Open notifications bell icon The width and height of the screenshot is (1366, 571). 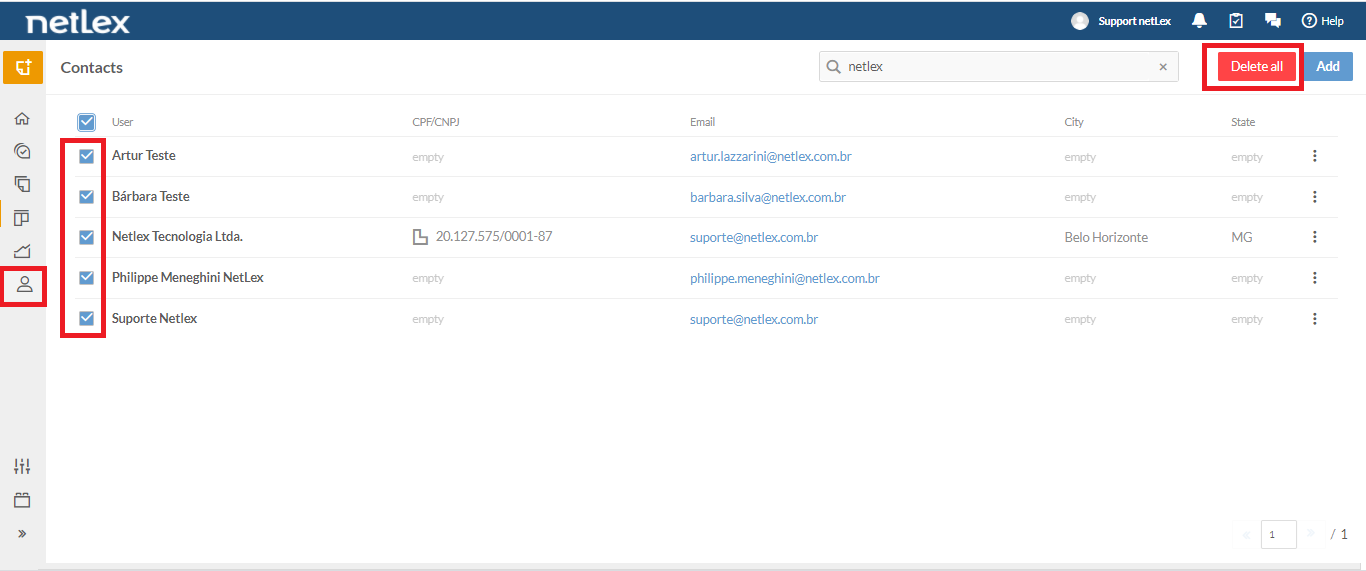1200,21
